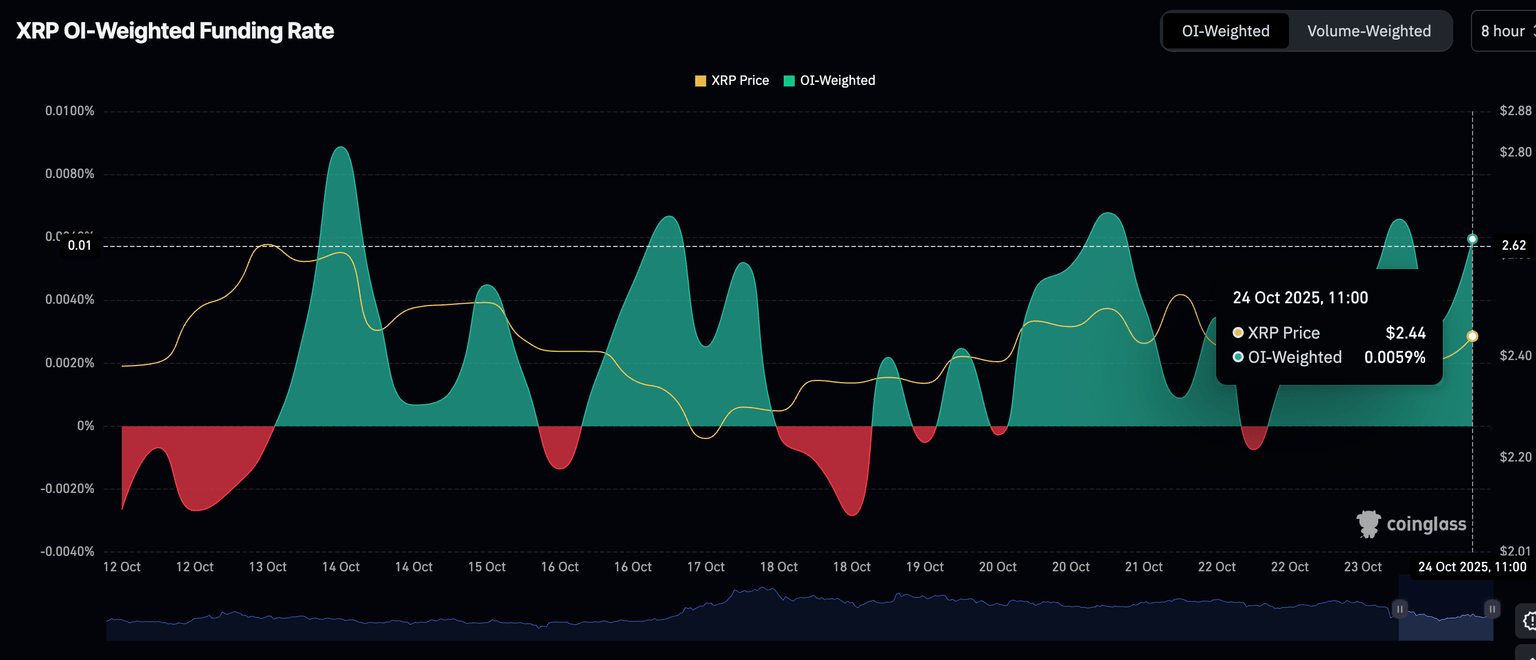
Task: Open the 8 hour interval dropdown
Action: point(1504,31)
